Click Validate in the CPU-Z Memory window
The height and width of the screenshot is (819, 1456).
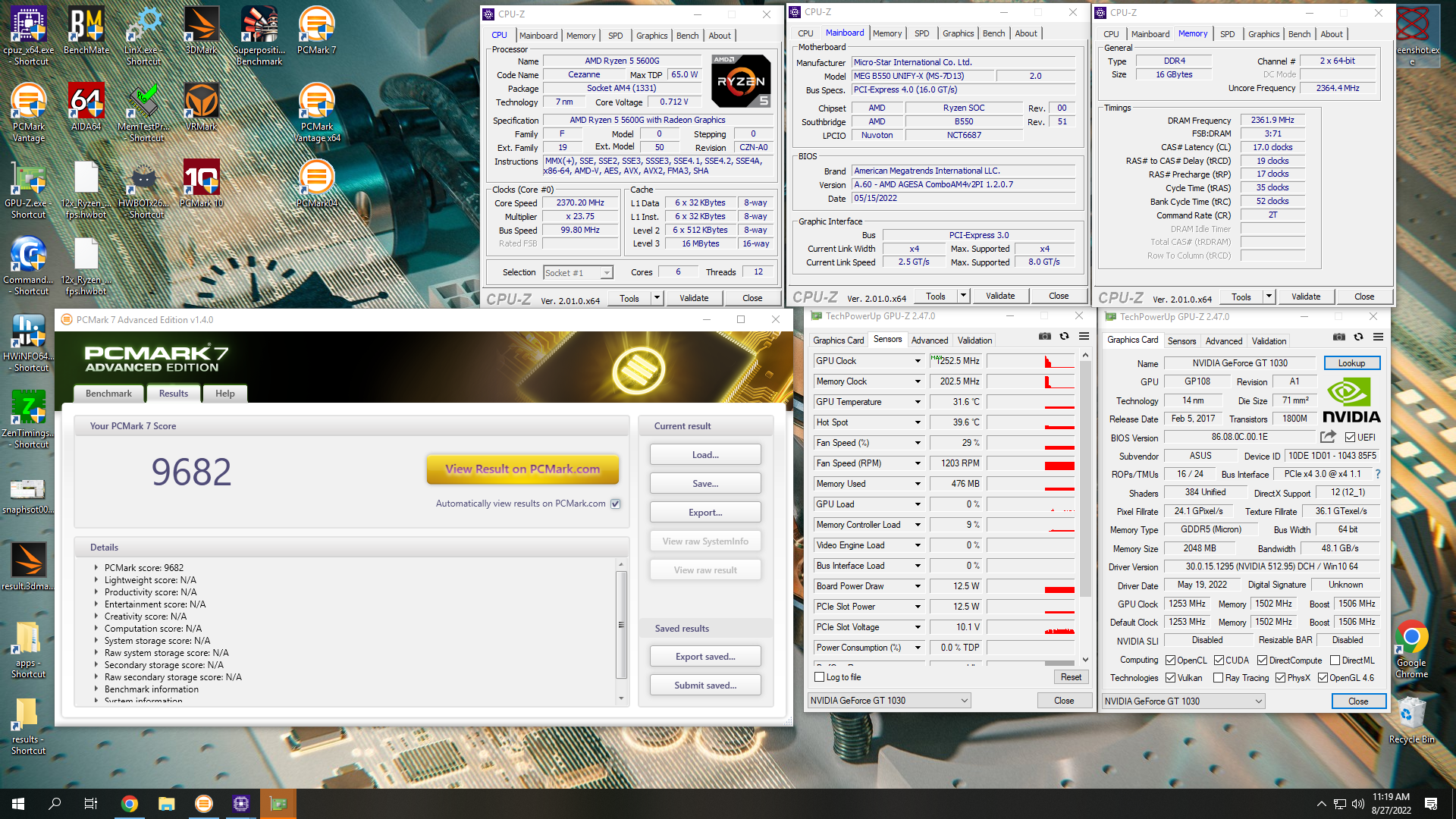[1305, 297]
